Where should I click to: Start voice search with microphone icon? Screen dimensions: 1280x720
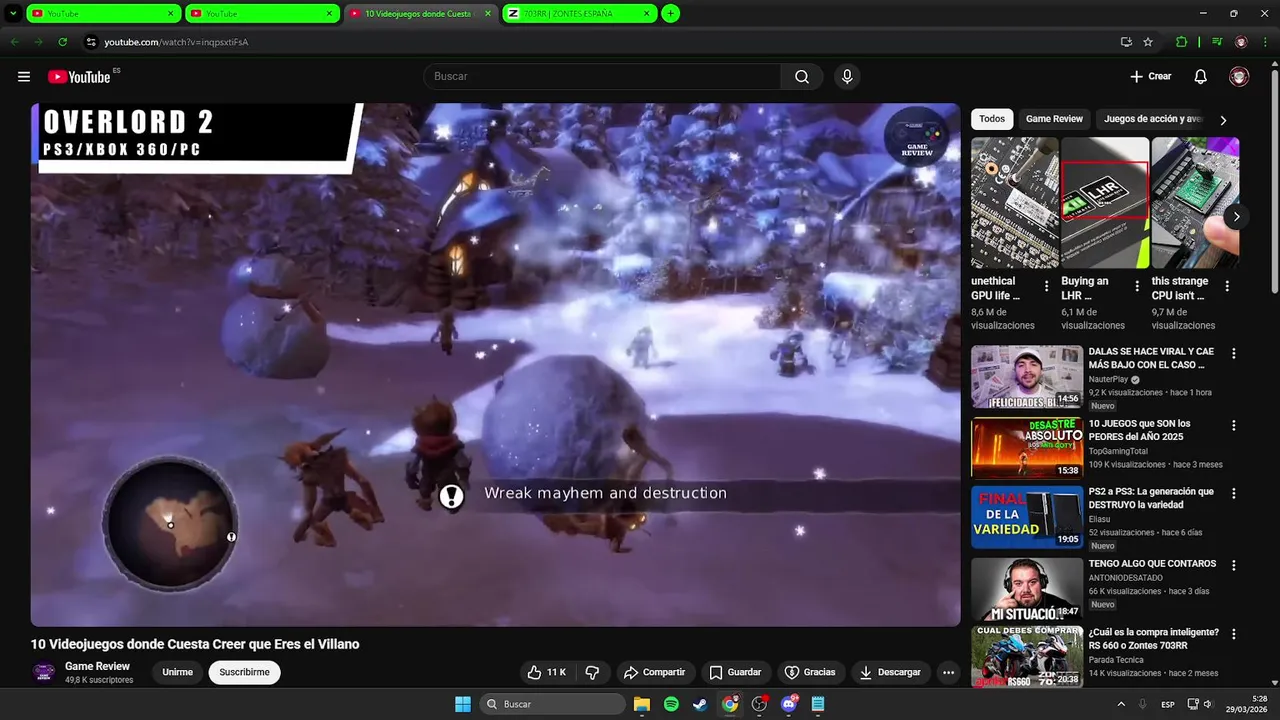(x=847, y=77)
